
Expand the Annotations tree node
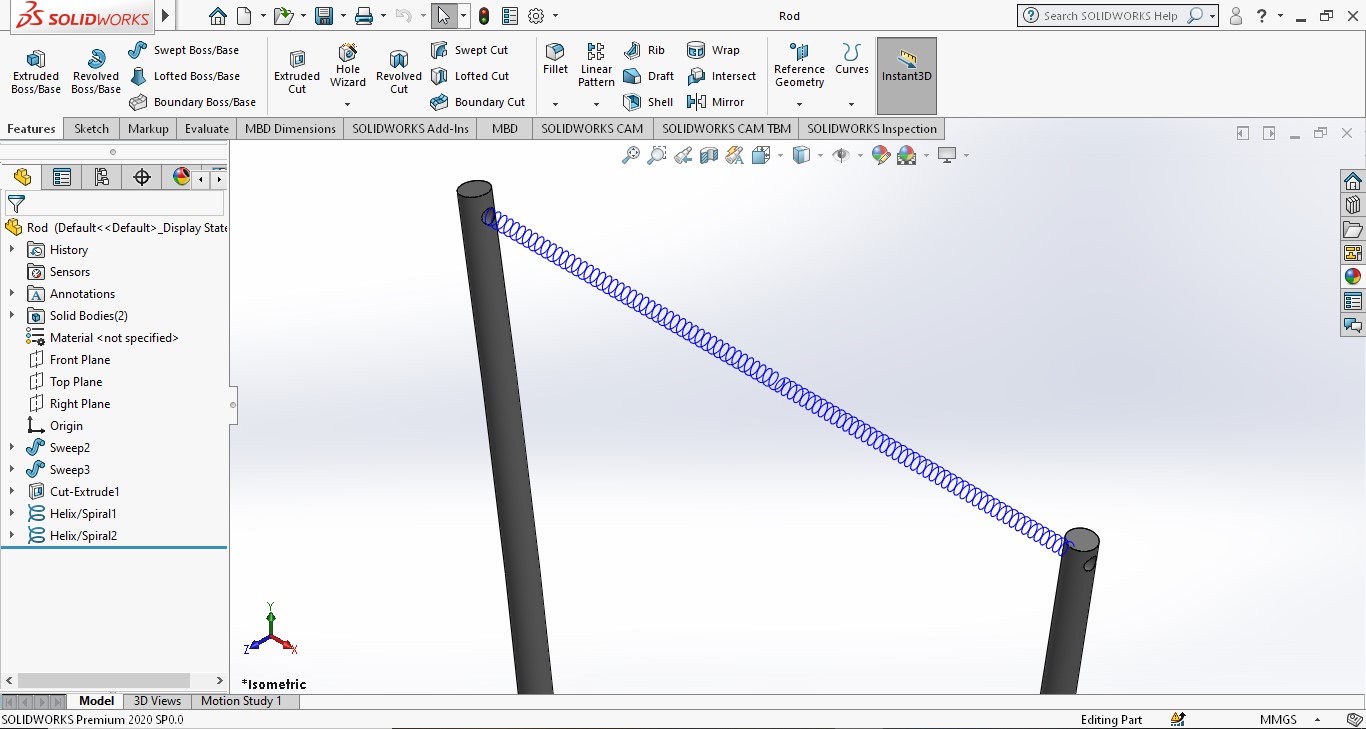click(x=12, y=294)
